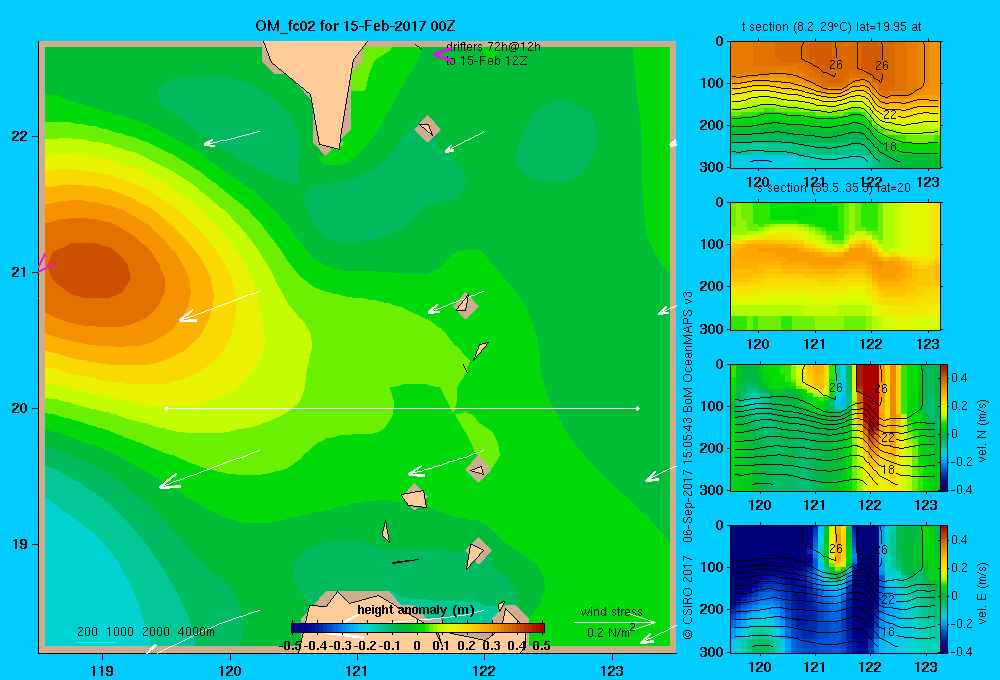Click the white section line along latitude 20

tap(402, 408)
